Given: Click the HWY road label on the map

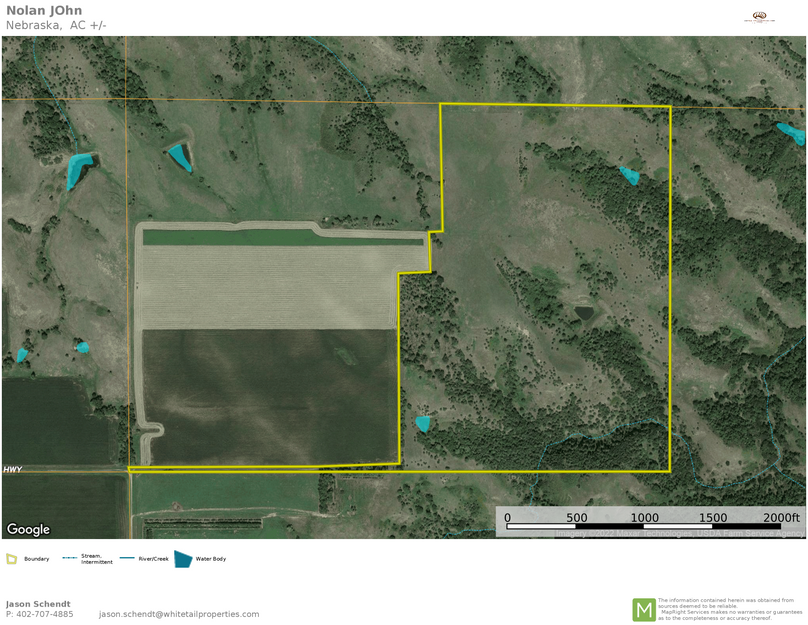Looking at the screenshot, I should pos(12,469).
